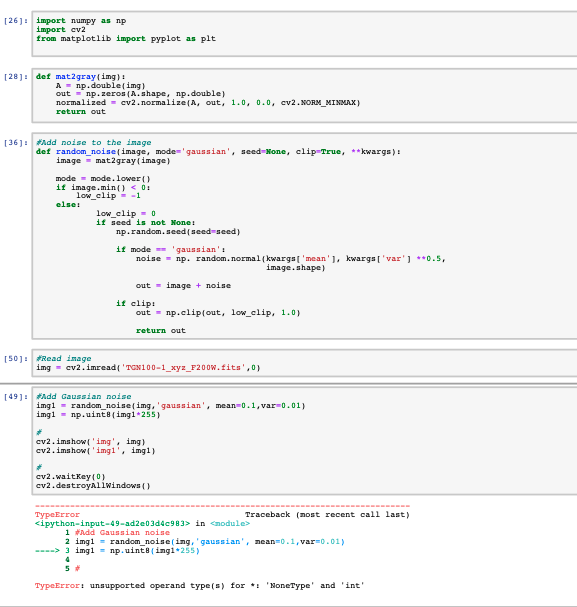Click cv2.destroyAllWindows() in cell 49

point(93,485)
